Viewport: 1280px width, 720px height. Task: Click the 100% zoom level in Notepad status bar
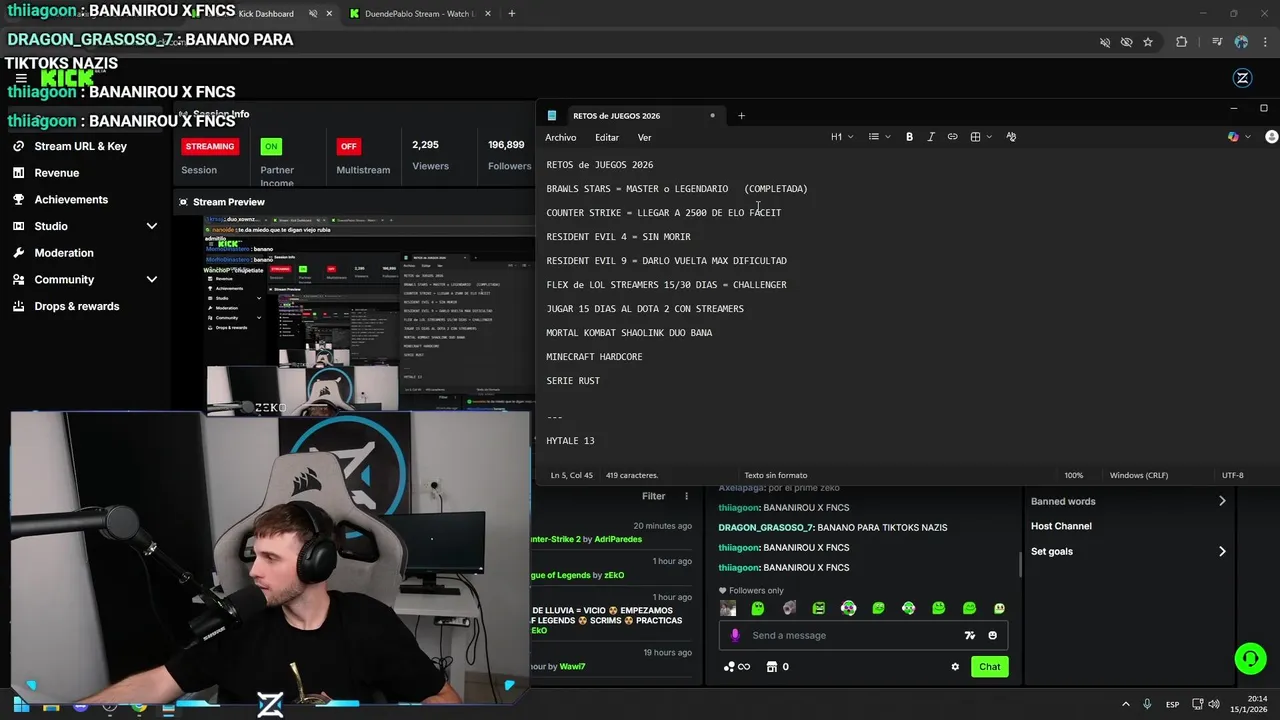1073,475
